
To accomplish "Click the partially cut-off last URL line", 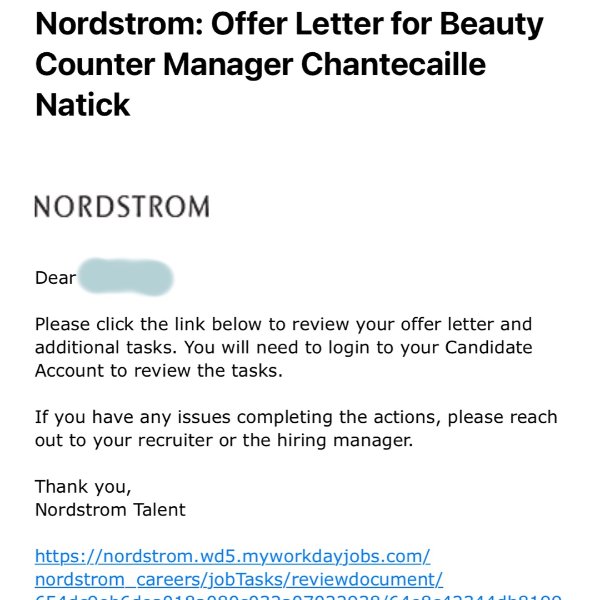I will pos(298,597).
